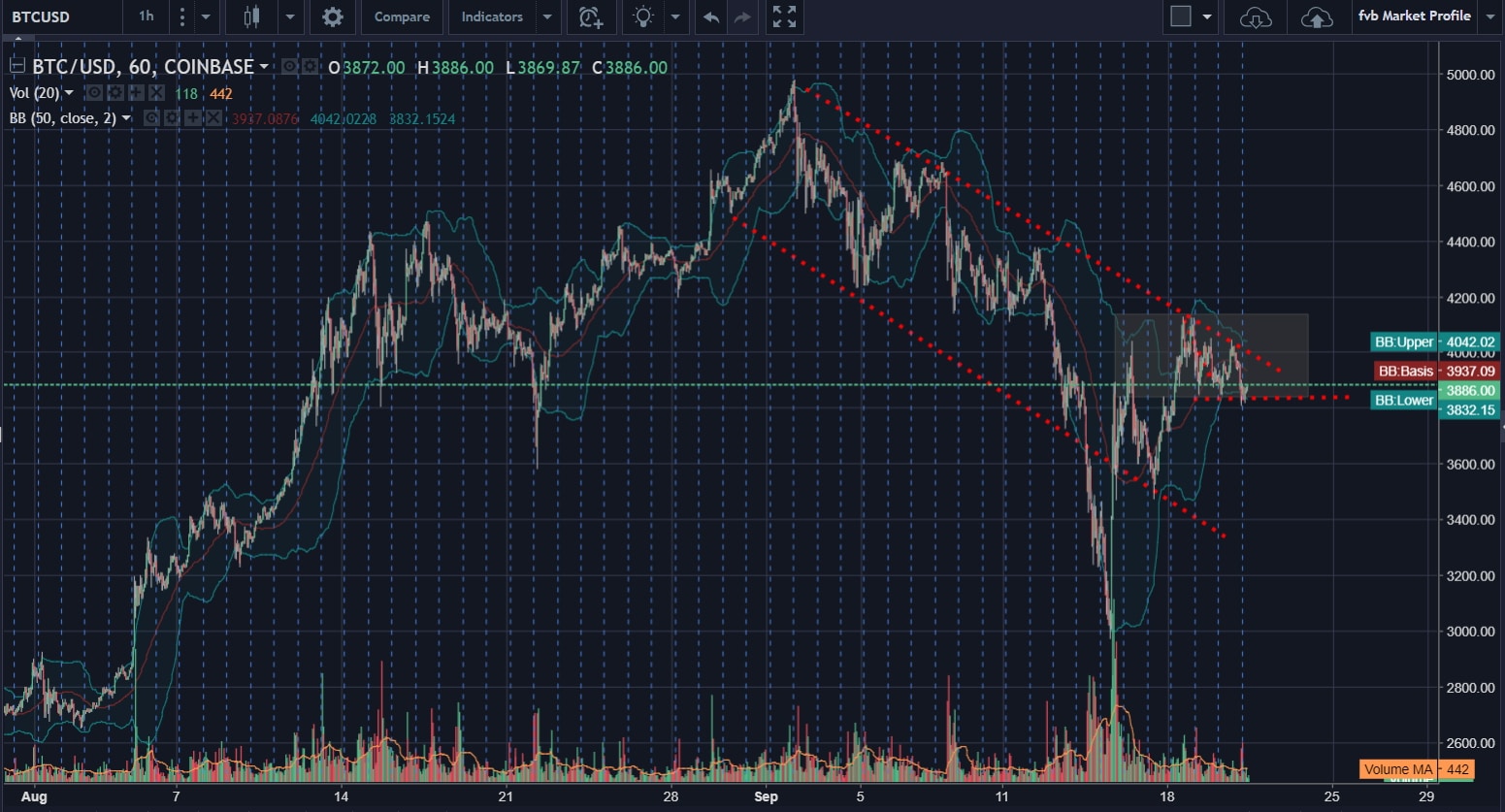Click the BTC/USD, 60, COINBASE title
This screenshot has height=812, width=1505.
coord(143,67)
